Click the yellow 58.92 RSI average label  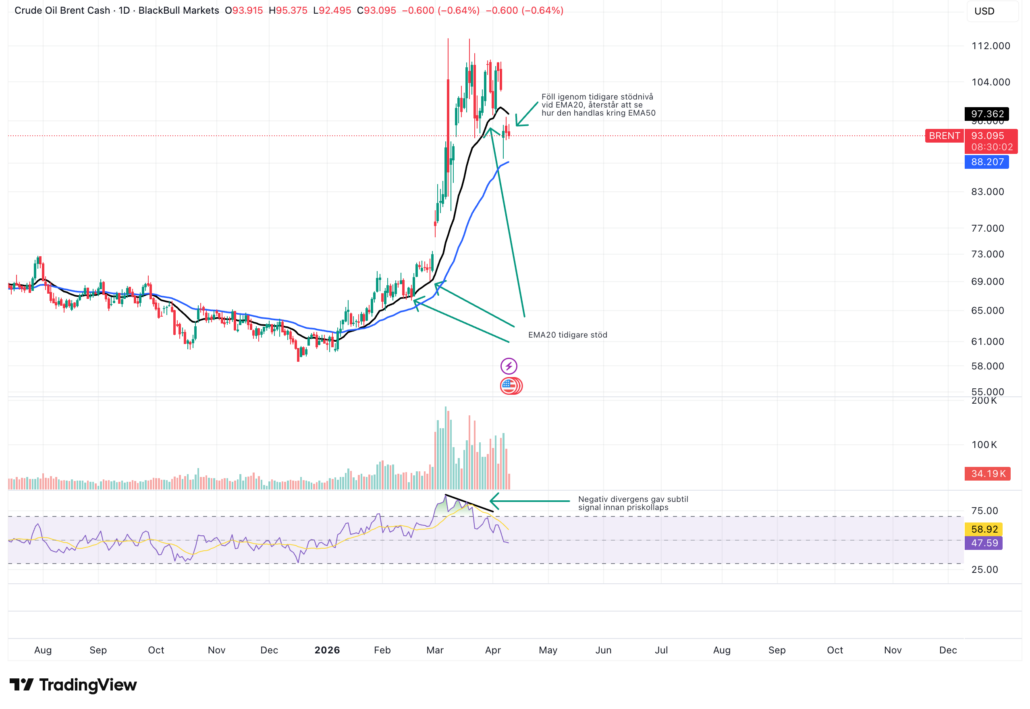(989, 528)
